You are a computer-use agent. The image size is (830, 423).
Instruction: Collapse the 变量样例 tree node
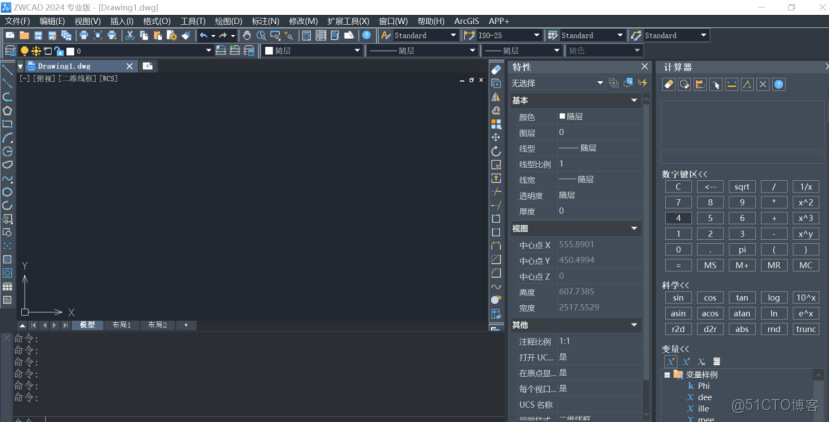point(667,375)
